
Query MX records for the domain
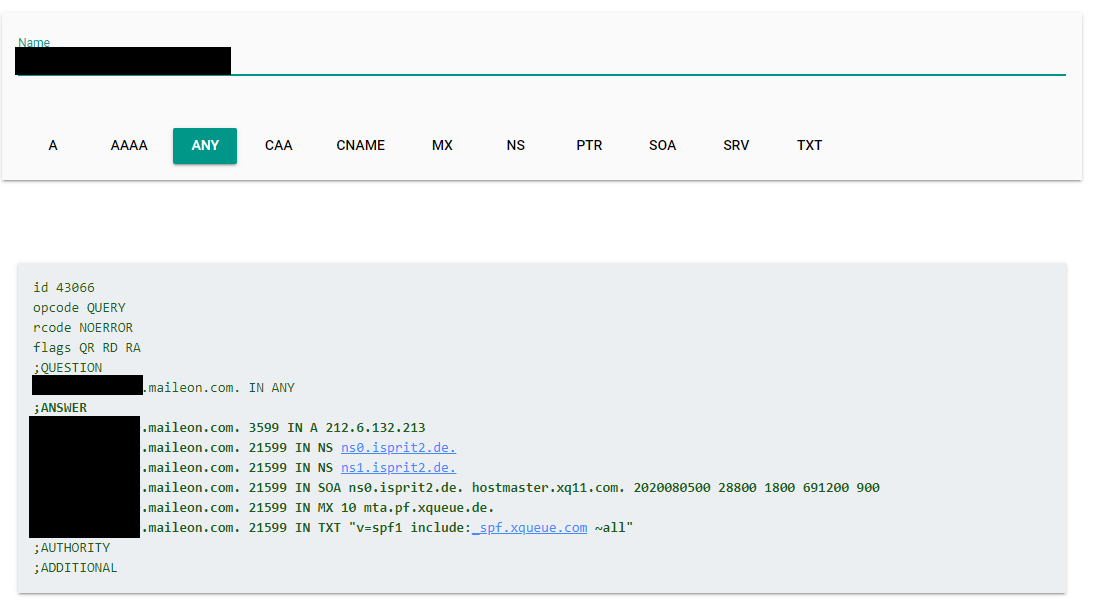tap(442, 145)
